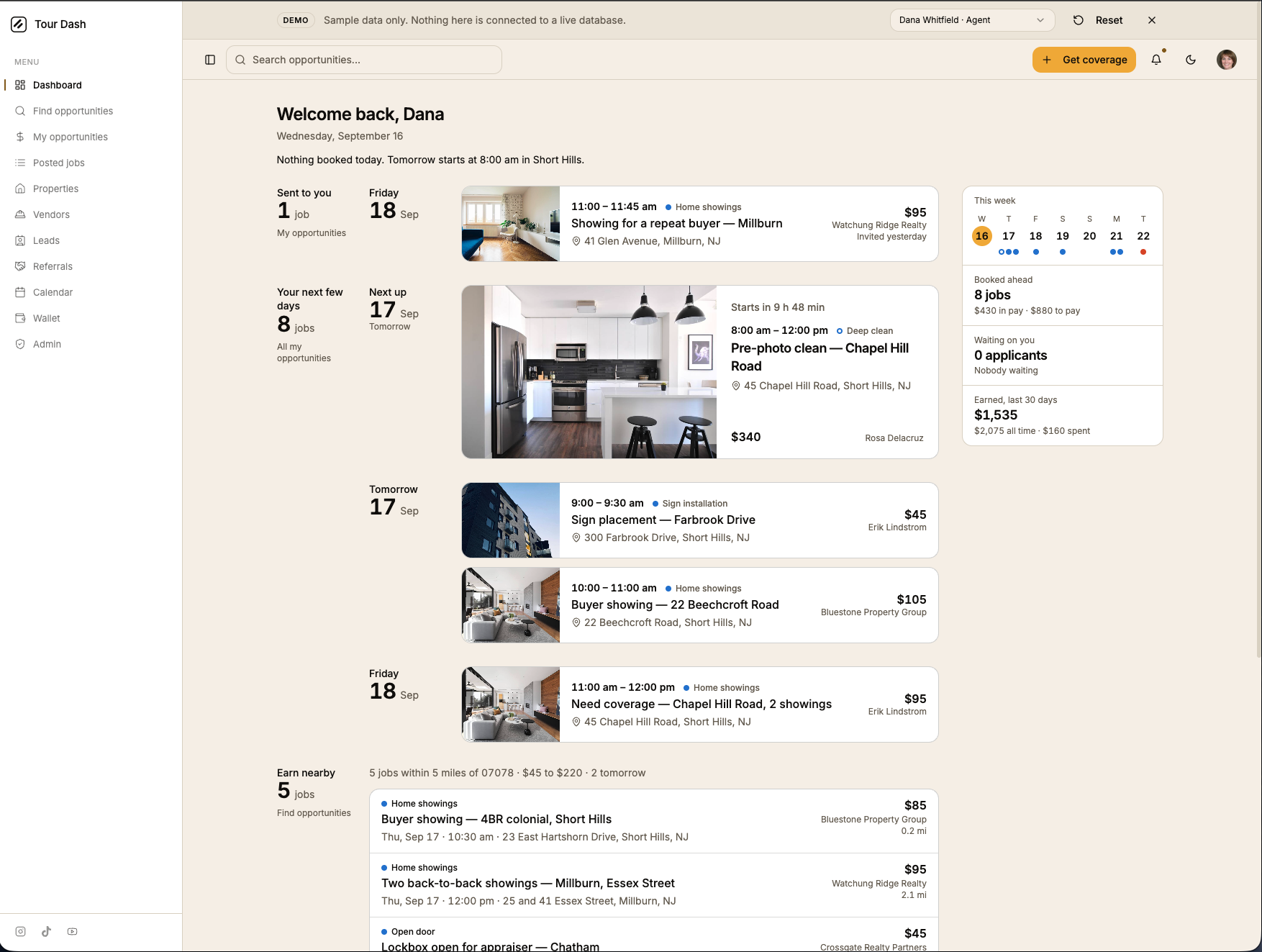The image size is (1262, 952).
Task: Select day 22 in This week calendar
Action: 1143,236
